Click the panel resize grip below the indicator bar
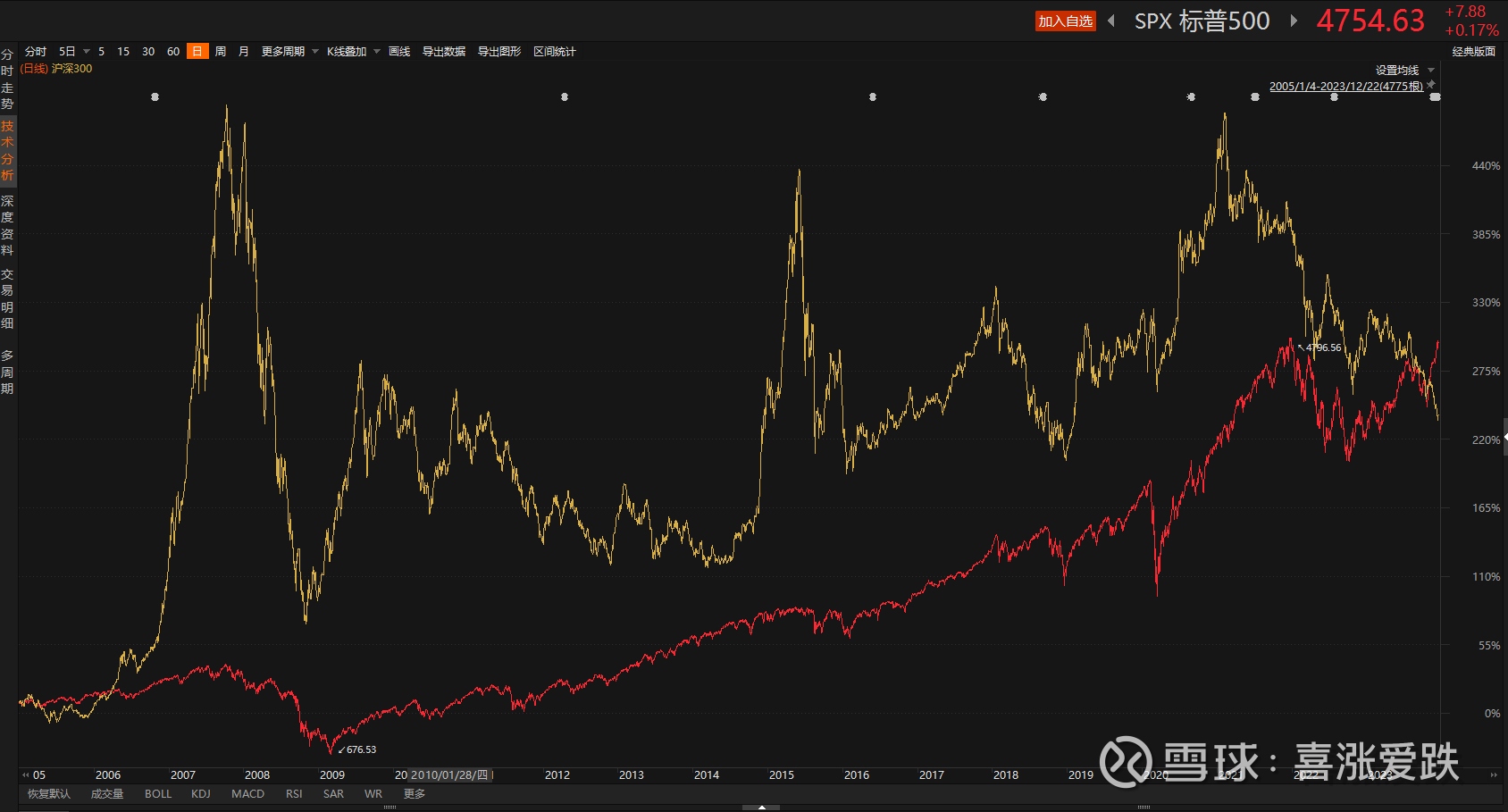 tap(761, 808)
